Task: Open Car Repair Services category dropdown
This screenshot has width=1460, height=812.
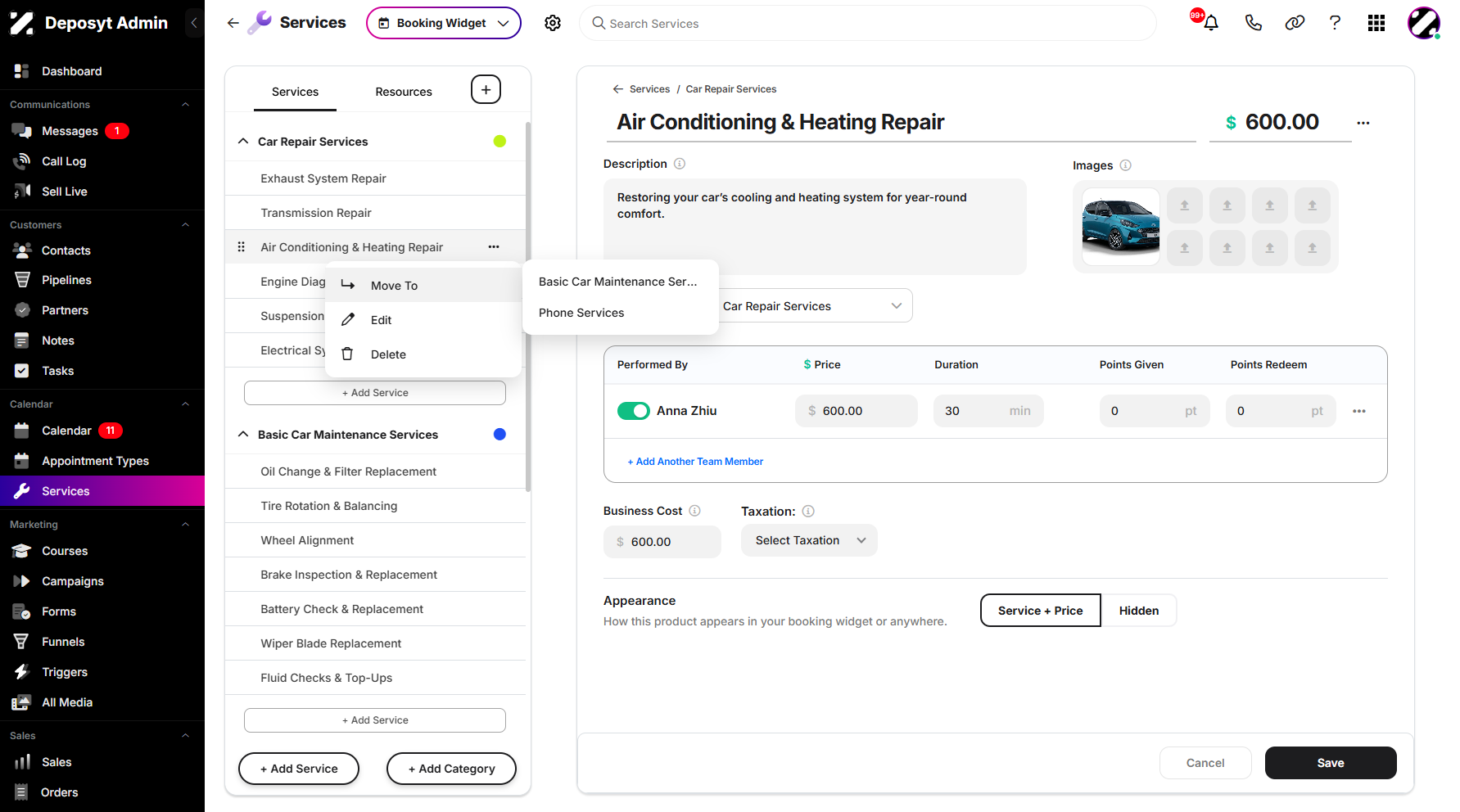Action: pyautogui.click(x=815, y=306)
